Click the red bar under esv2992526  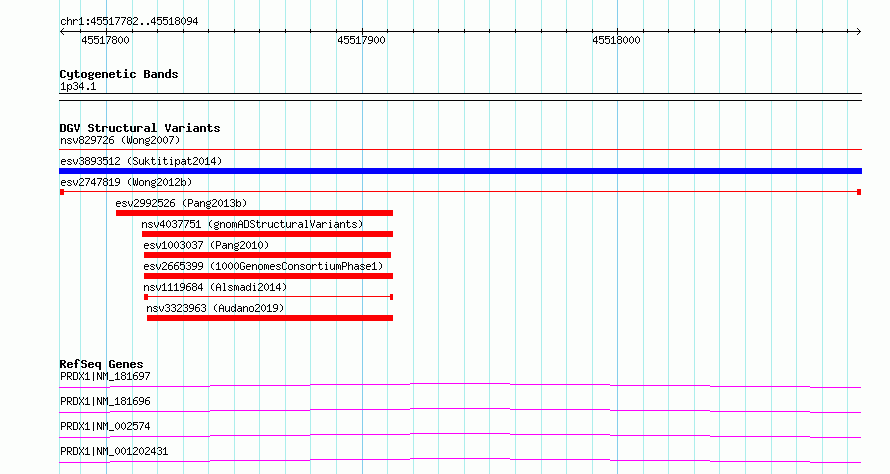pos(254,213)
